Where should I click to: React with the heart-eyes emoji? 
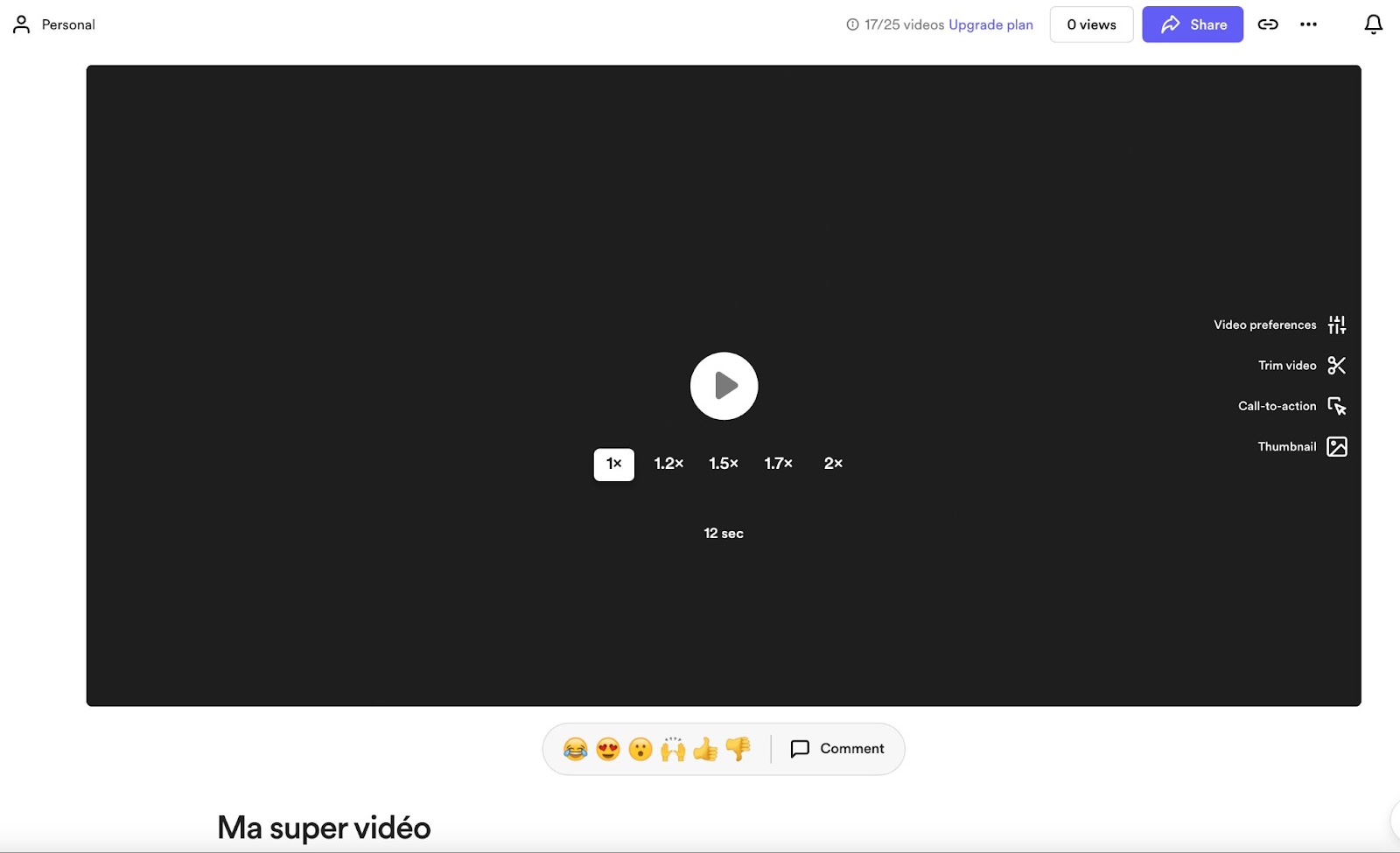tap(608, 749)
